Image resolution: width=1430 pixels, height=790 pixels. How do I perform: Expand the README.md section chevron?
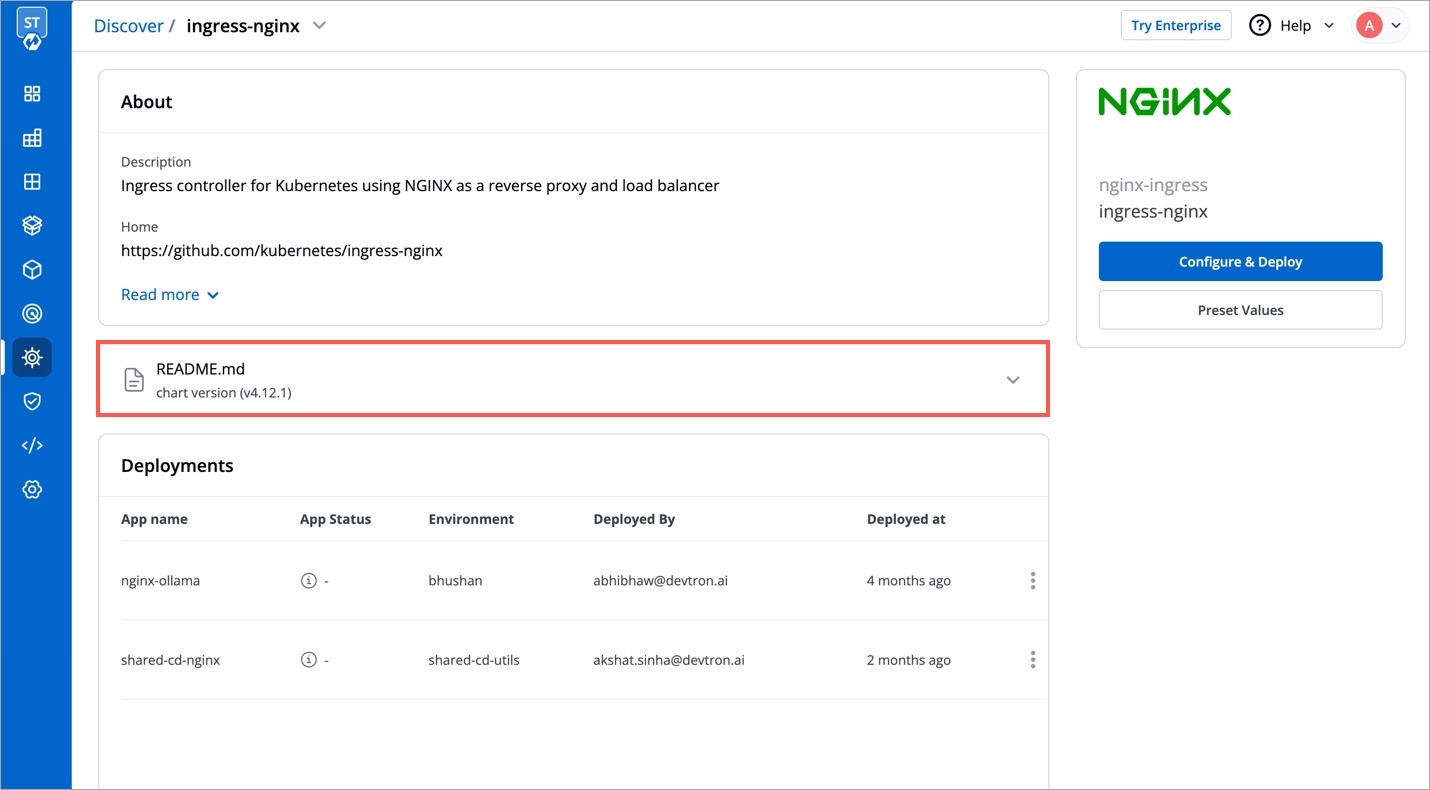(x=1013, y=380)
